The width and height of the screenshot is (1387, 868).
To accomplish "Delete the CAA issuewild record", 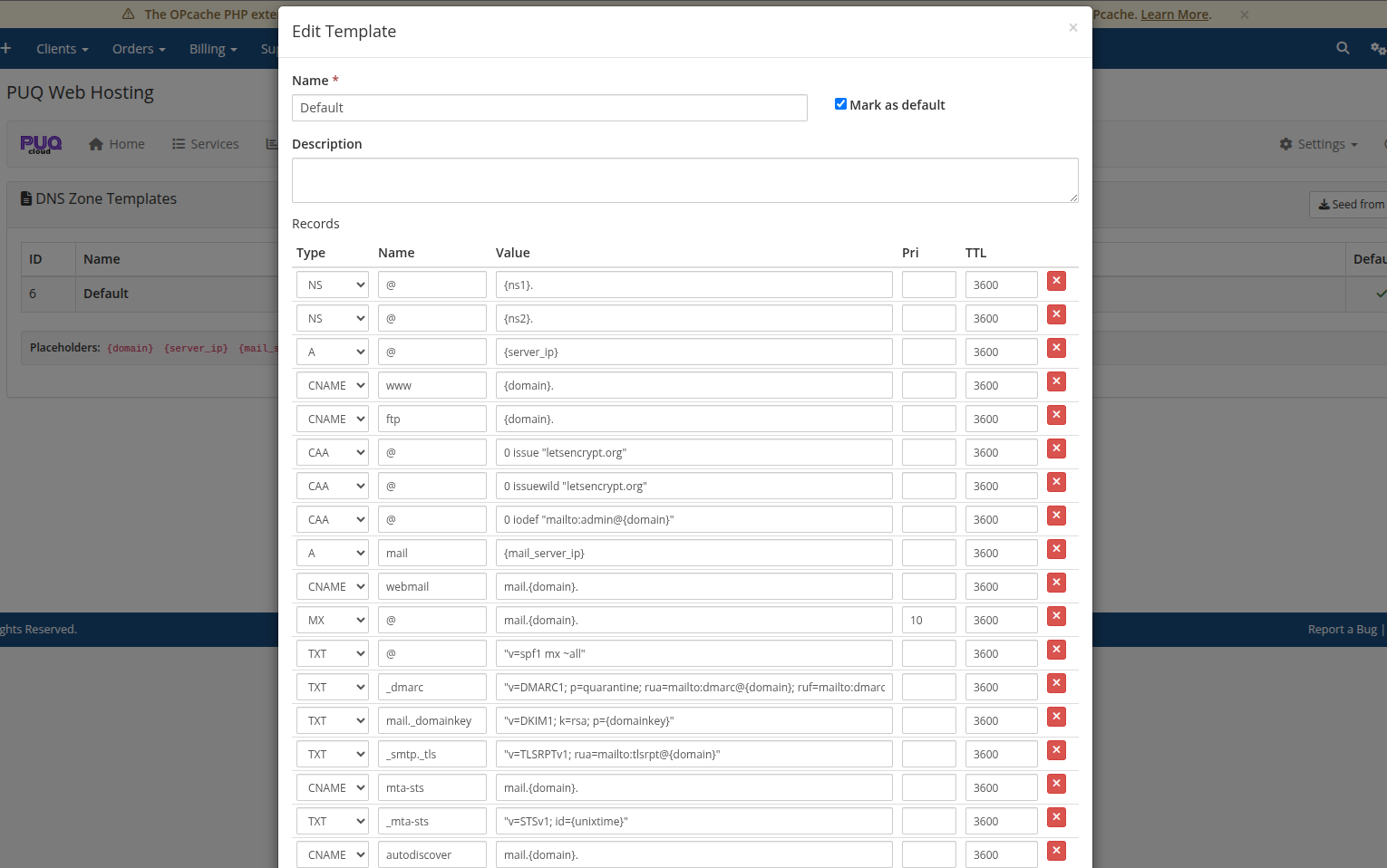I will [x=1056, y=482].
